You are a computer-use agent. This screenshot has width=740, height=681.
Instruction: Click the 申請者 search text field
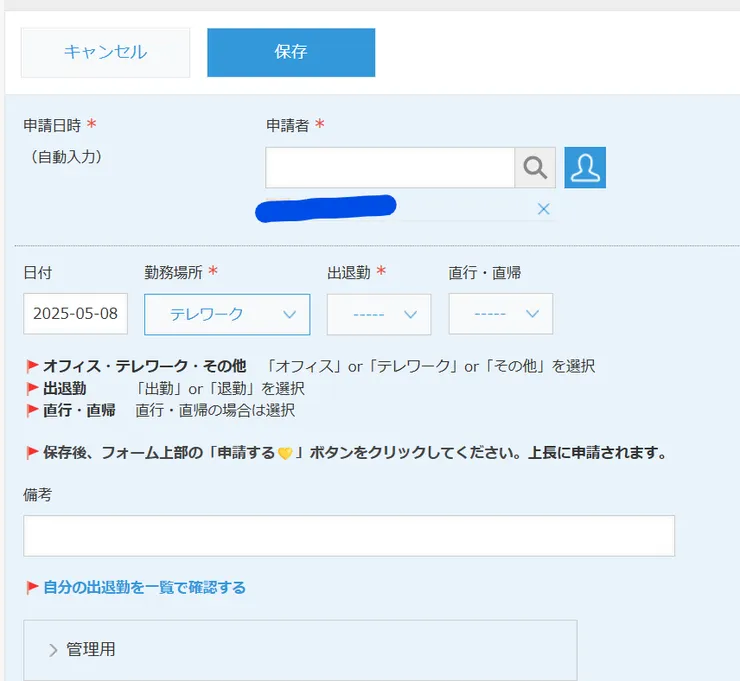[x=390, y=168]
